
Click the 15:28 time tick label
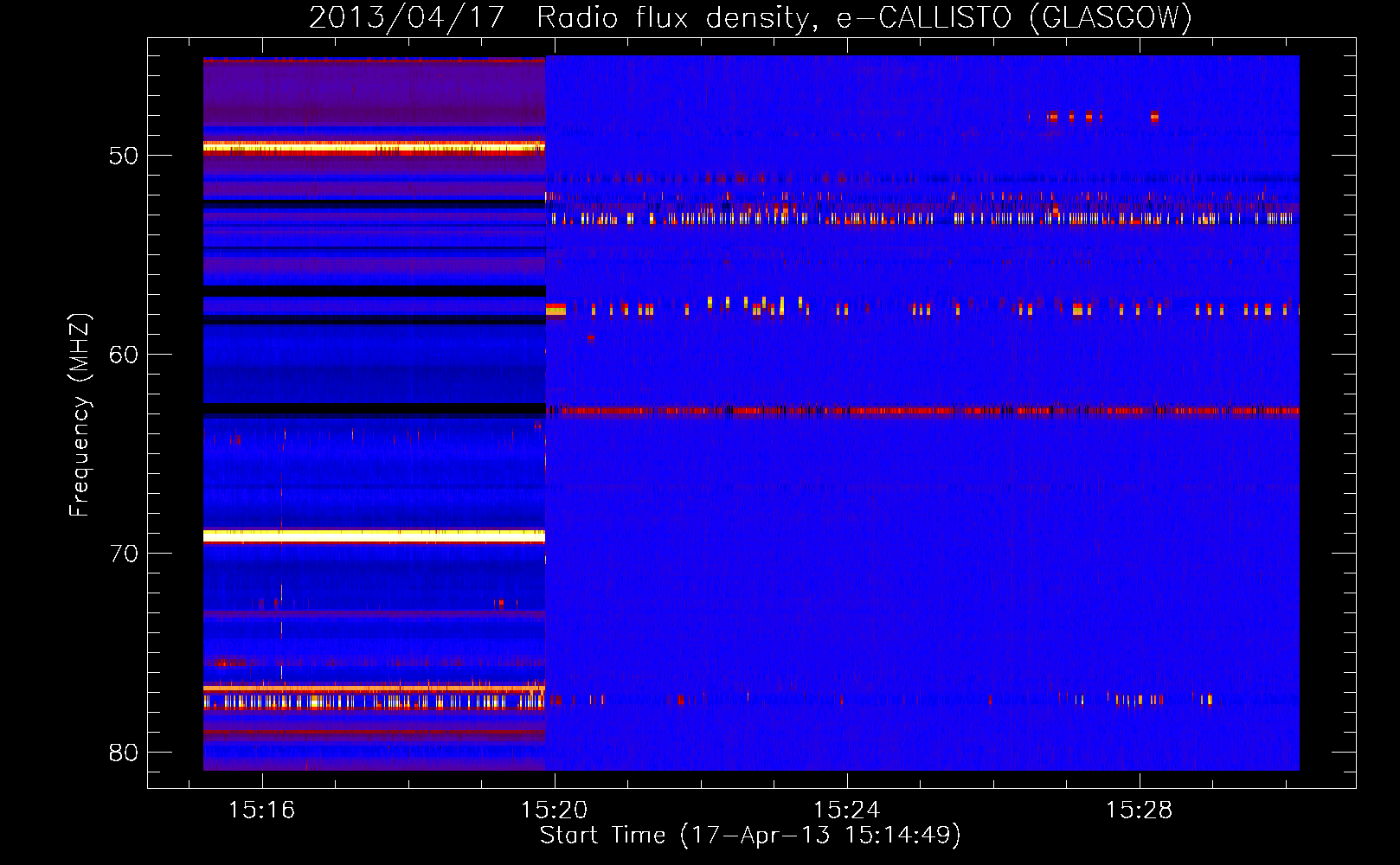click(1139, 811)
